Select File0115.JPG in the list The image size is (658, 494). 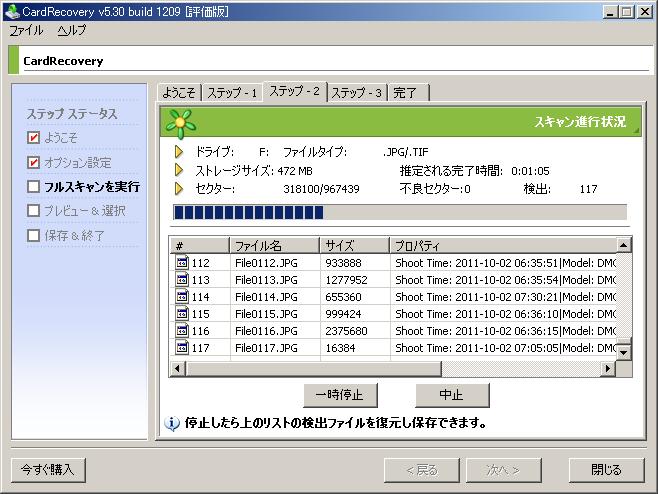coord(266,314)
